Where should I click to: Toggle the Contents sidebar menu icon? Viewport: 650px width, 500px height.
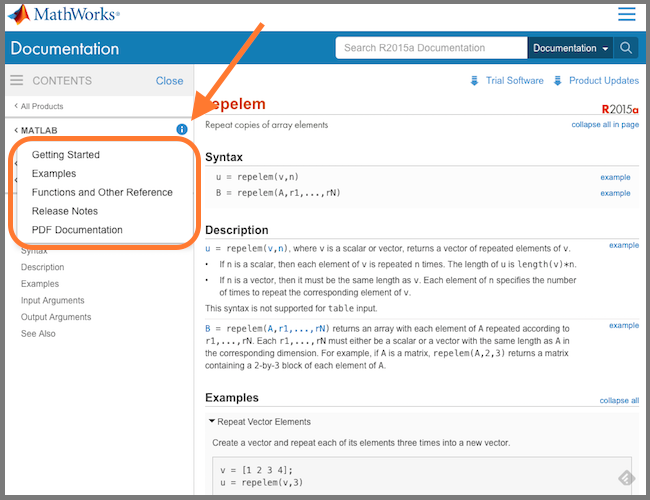pos(16,81)
